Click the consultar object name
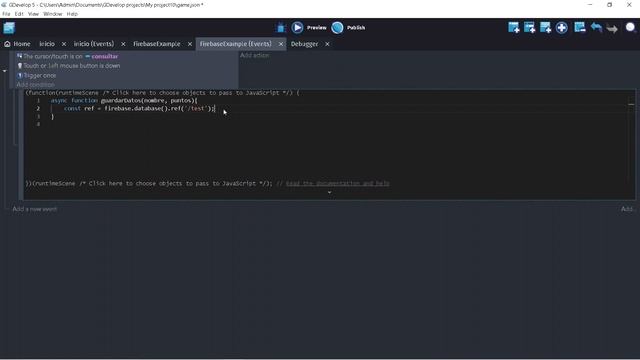Image resolution: width=640 pixels, height=360 pixels. pyautogui.click(x=104, y=56)
